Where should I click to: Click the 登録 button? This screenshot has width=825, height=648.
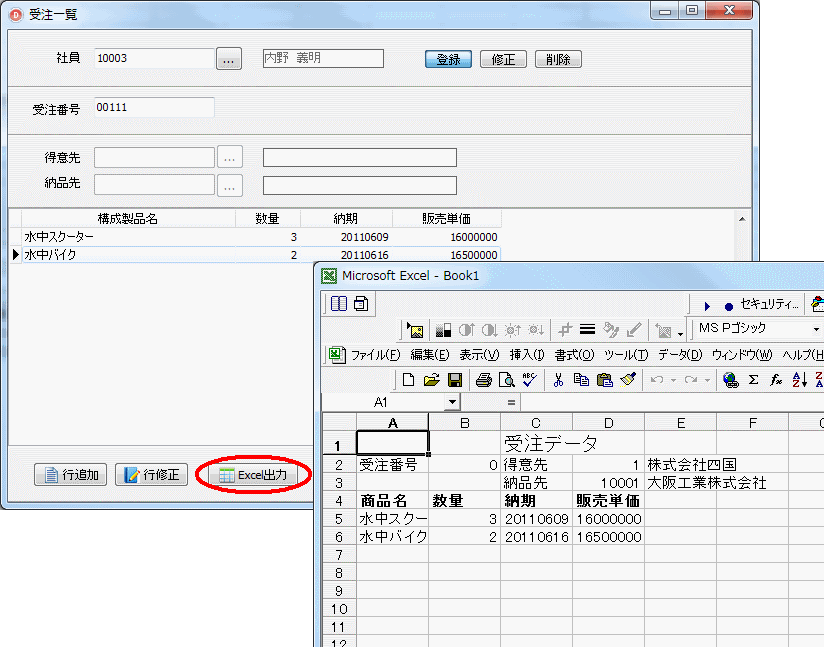(x=448, y=59)
